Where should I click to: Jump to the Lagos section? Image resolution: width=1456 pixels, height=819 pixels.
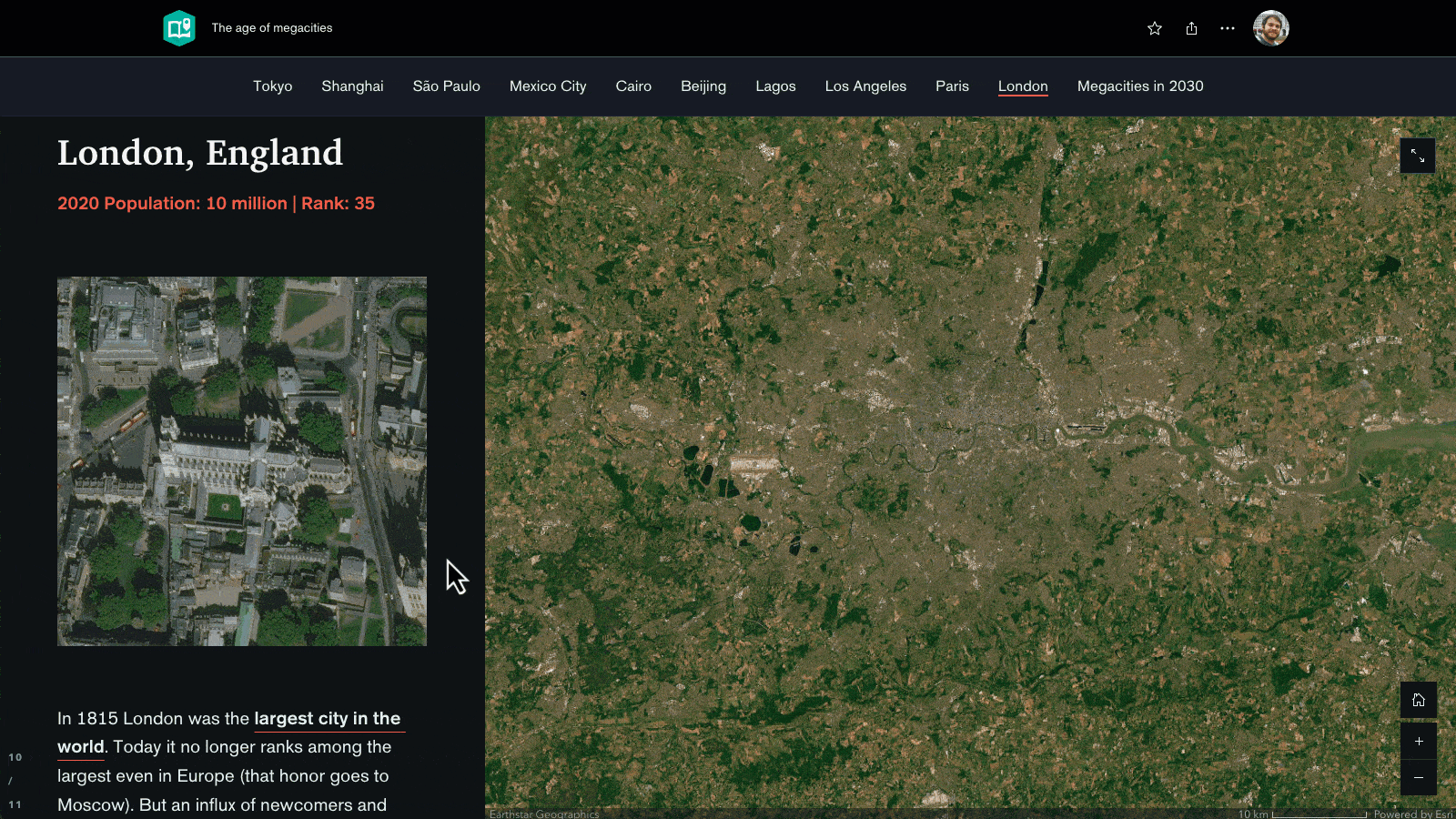pyautogui.click(x=775, y=86)
